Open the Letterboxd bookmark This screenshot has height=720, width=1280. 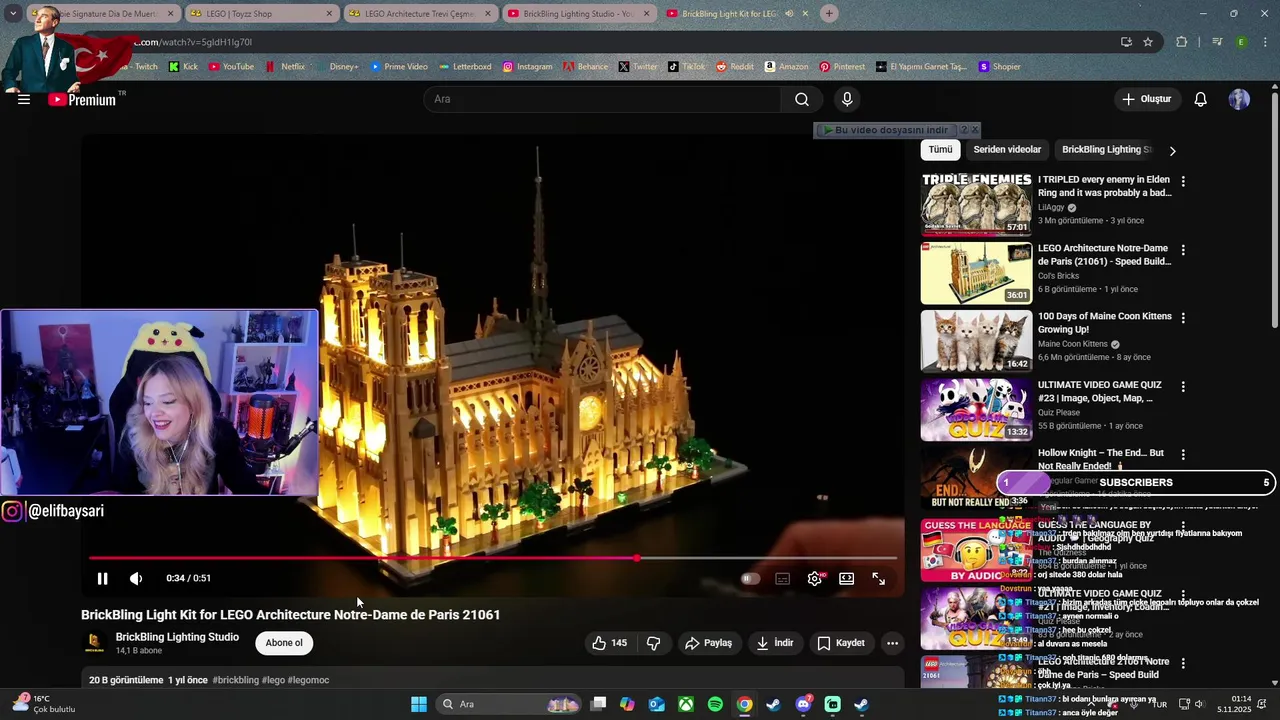pyautogui.click(x=464, y=67)
